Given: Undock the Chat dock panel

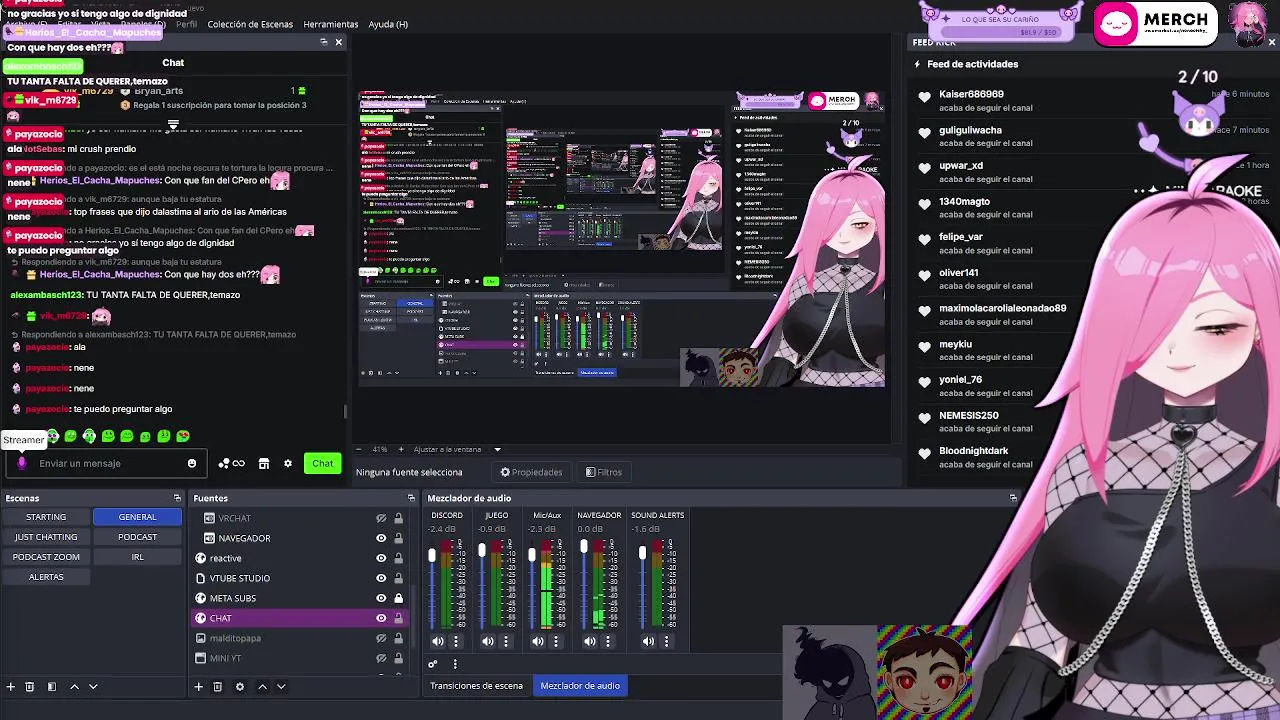Looking at the screenshot, I should (324, 42).
